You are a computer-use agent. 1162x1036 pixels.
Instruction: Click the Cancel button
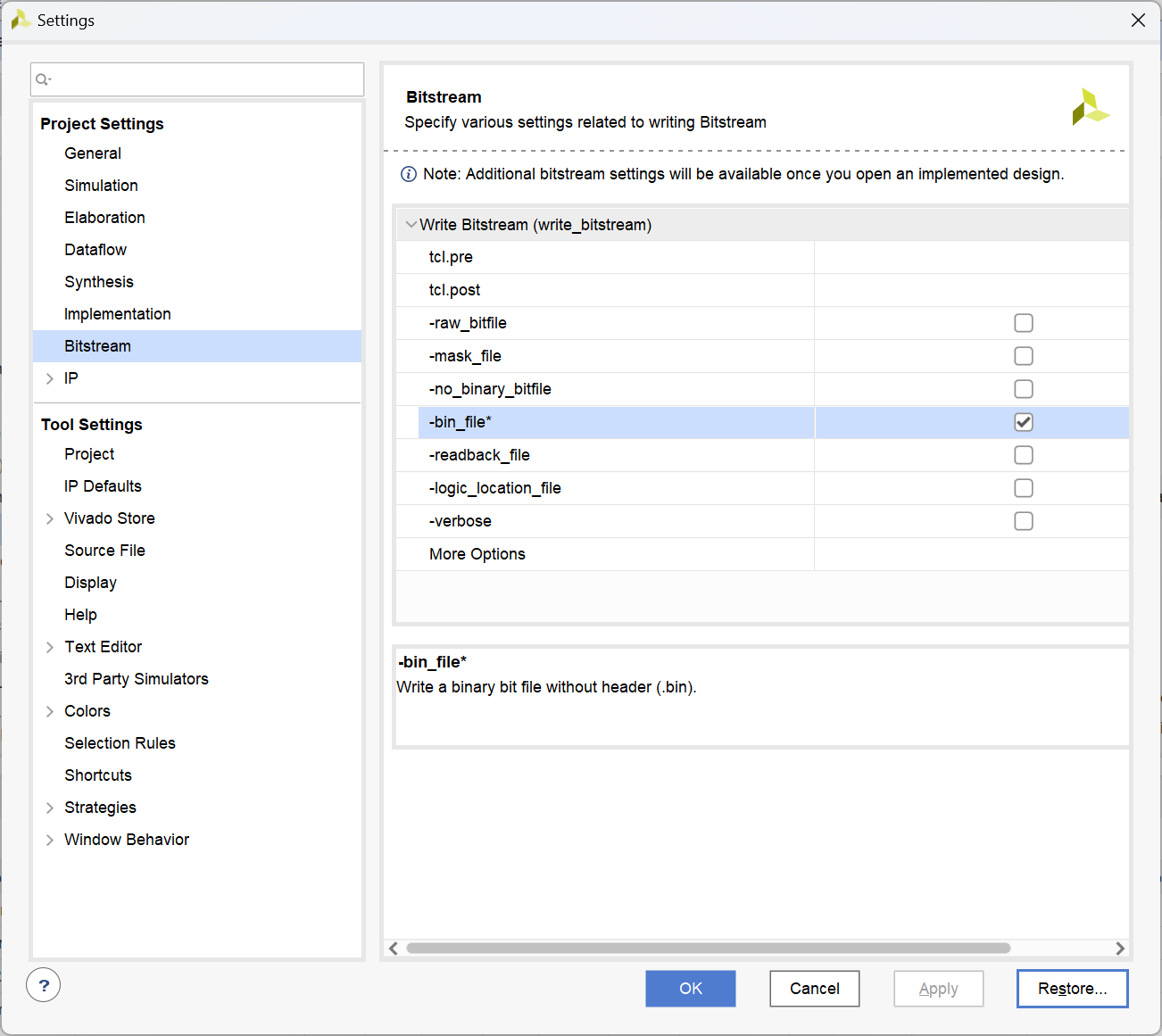click(x=815, y=989)
